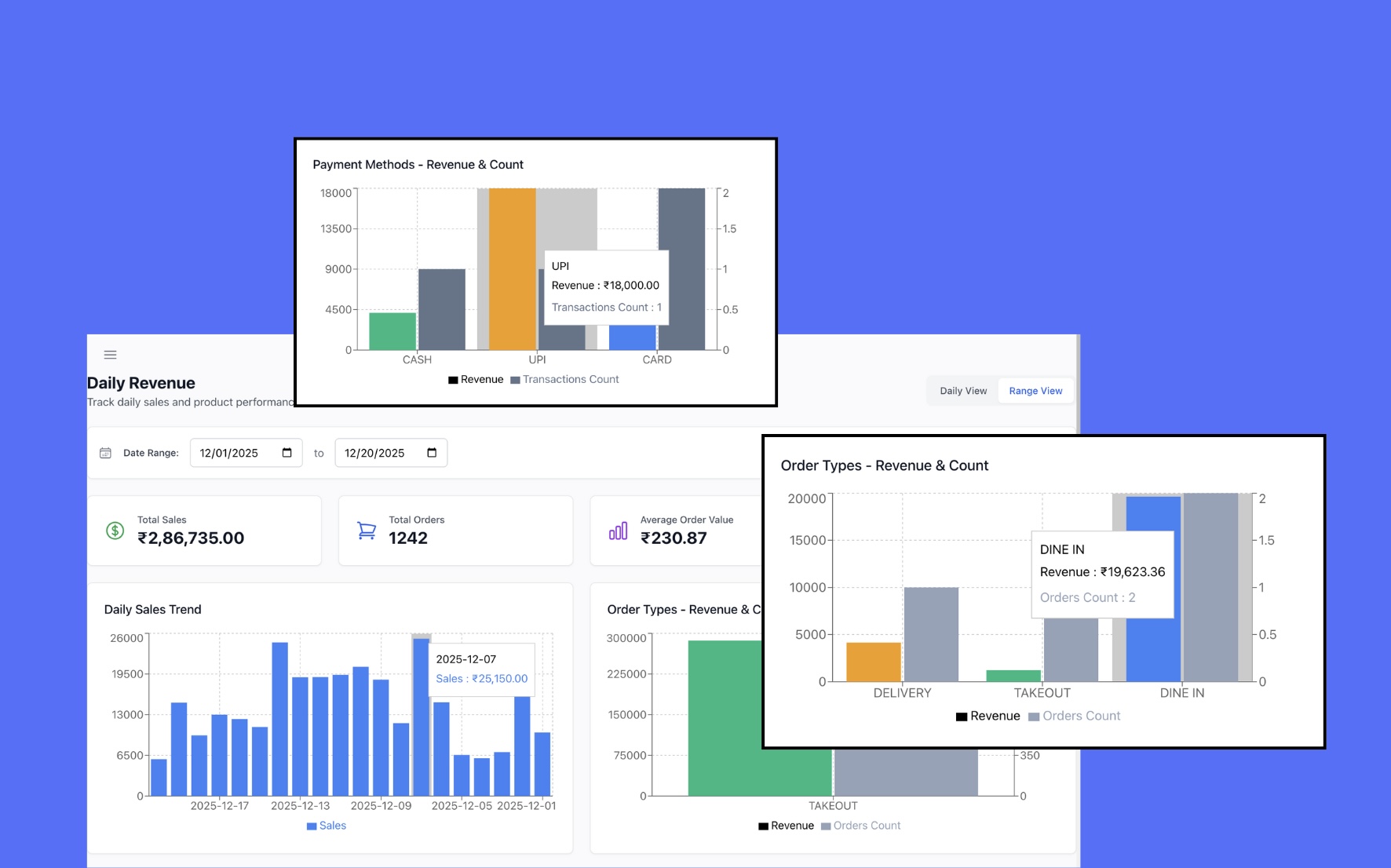1391x868 pixels.
Task: Select the Range View tab
Action: 1035,390
